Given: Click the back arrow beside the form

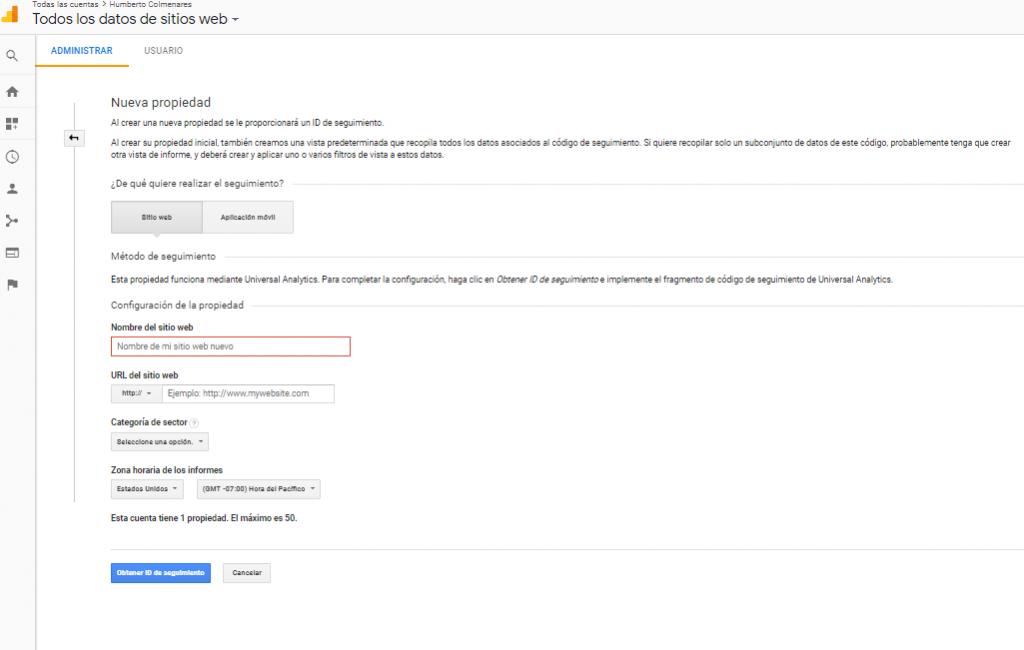Looking at the screenshot, I should 74,138.
